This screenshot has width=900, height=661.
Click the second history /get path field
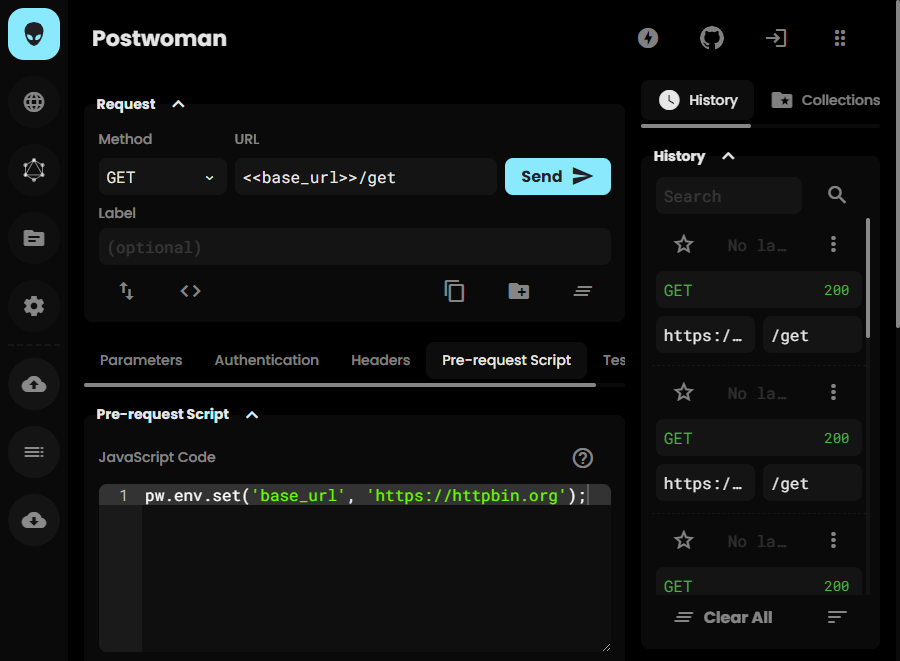pyautogui.click(x=812, y=483)
